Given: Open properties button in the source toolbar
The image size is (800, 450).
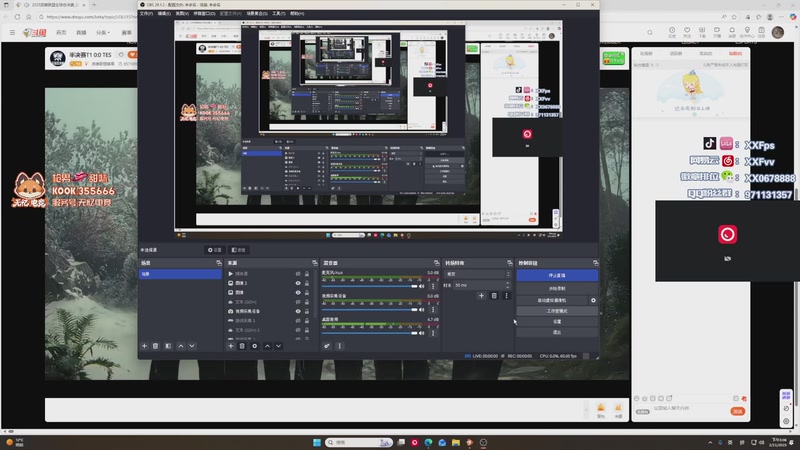Looking at the screenshot, I should tap(215, 250).
